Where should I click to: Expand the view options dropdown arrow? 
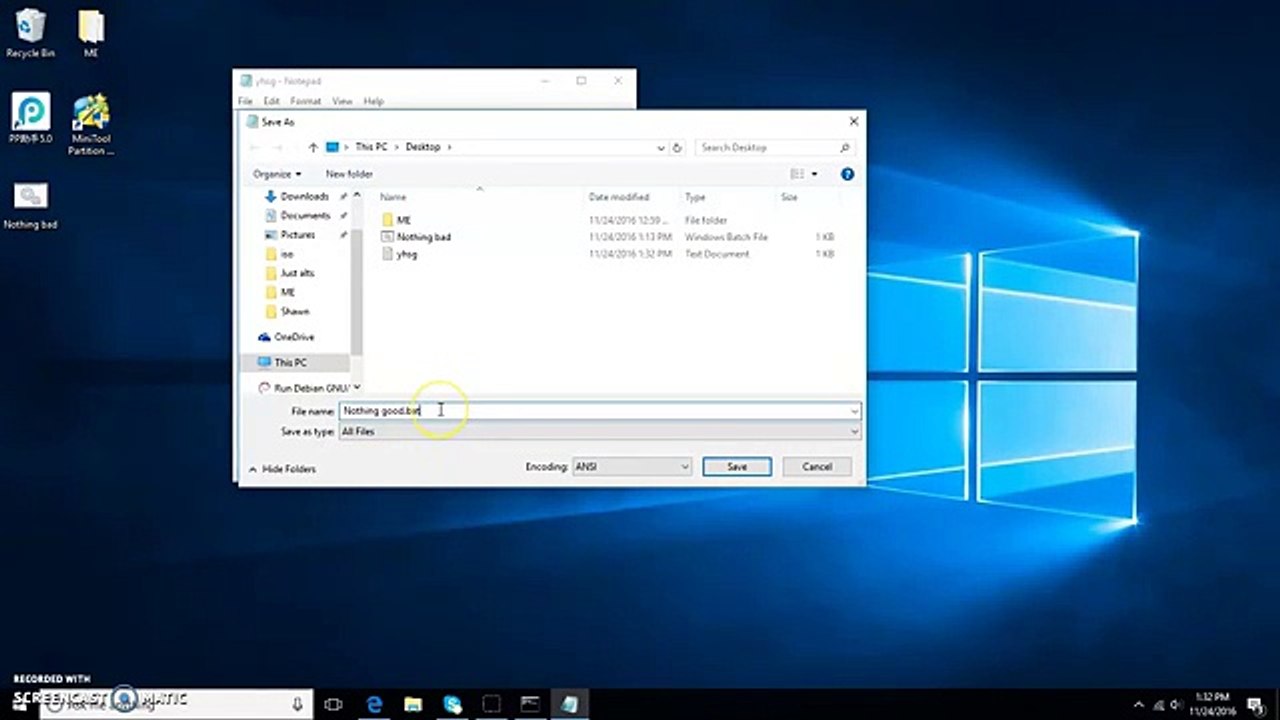pyautogui.click(x=814, y=174)
